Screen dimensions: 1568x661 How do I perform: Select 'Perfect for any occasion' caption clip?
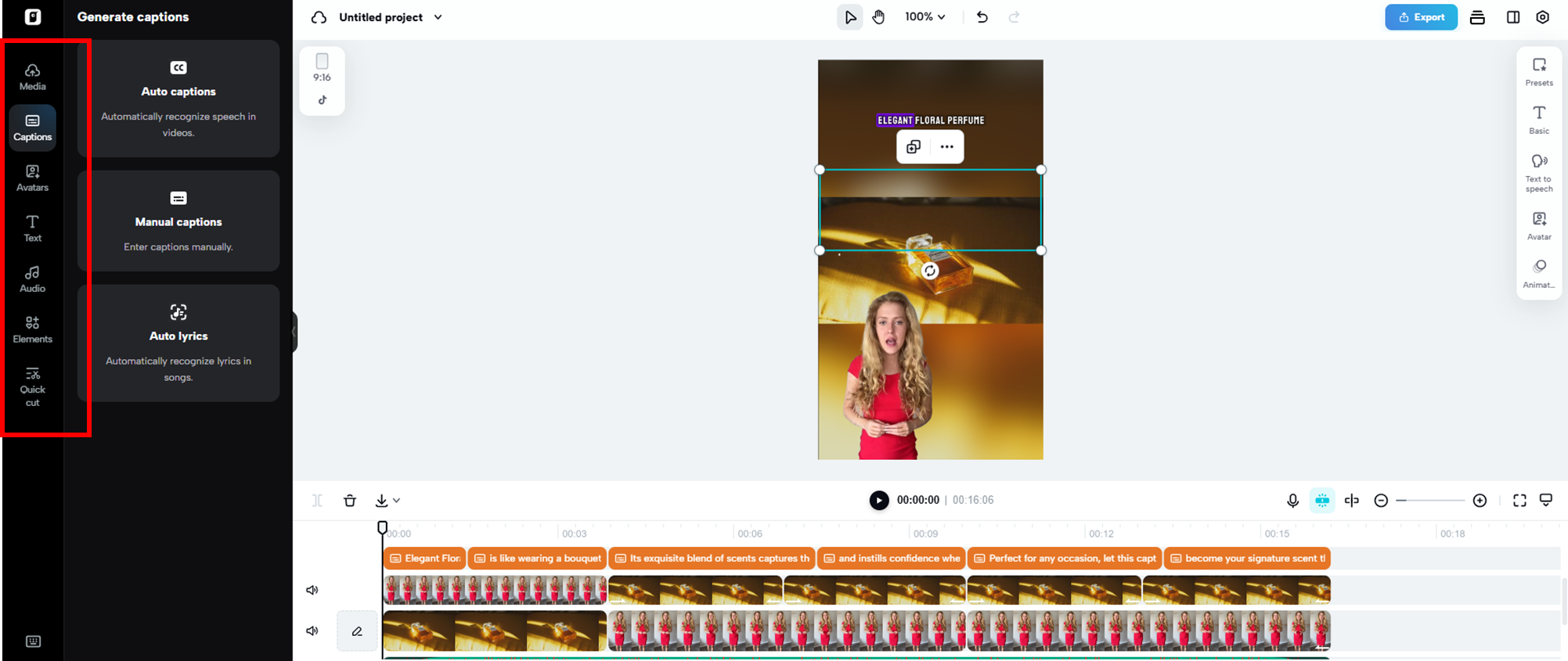coord(1065,559)
